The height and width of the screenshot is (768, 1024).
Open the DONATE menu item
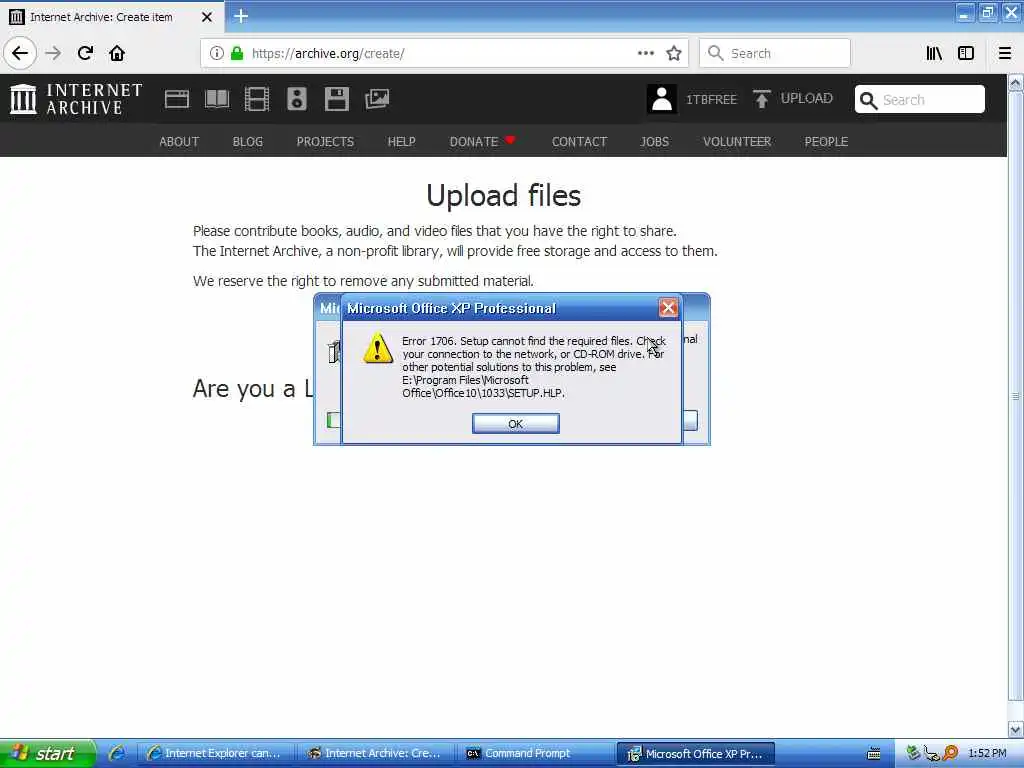tap(482, 141)
